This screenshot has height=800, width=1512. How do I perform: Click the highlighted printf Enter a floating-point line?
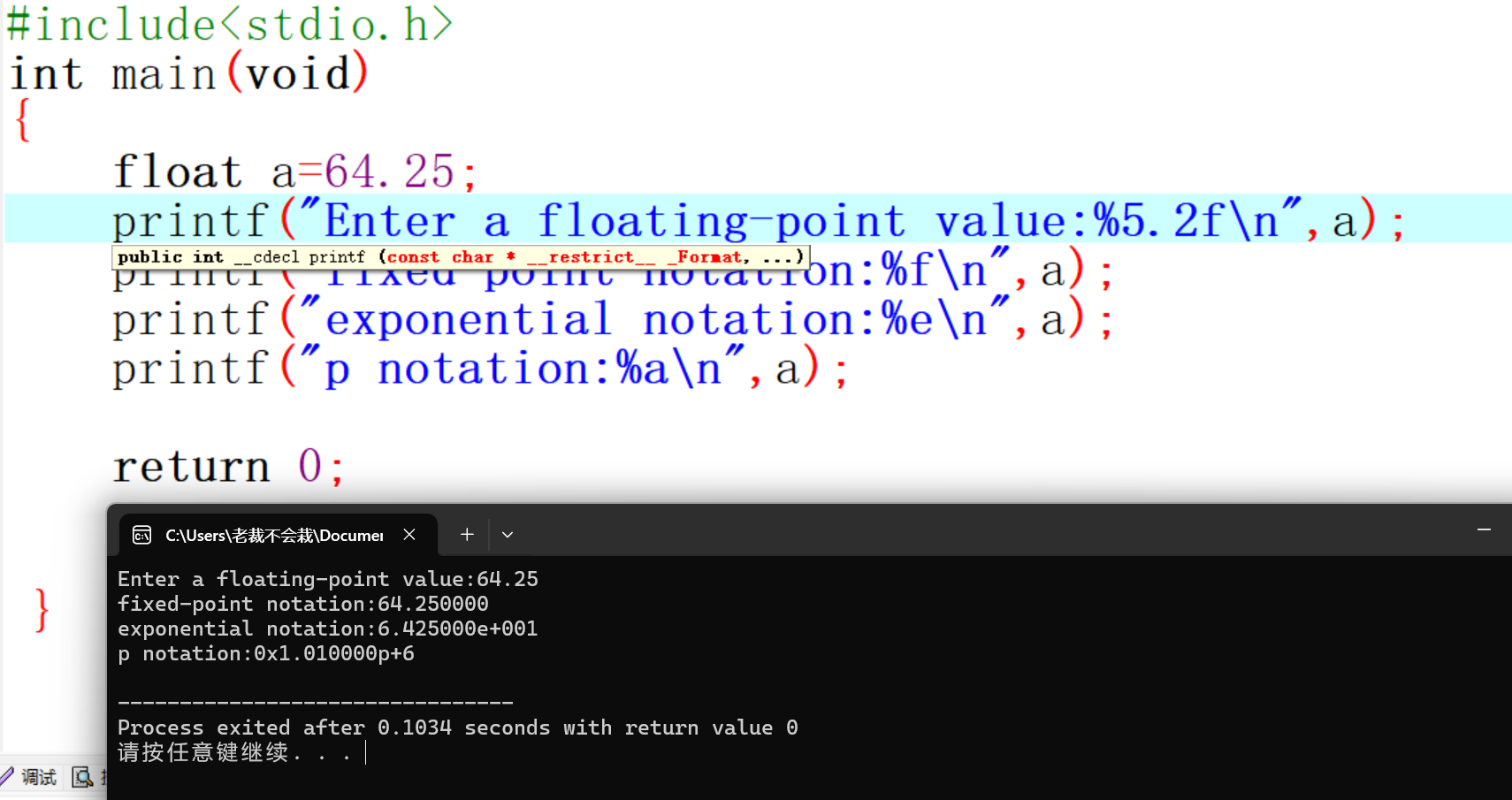(758, 219)
